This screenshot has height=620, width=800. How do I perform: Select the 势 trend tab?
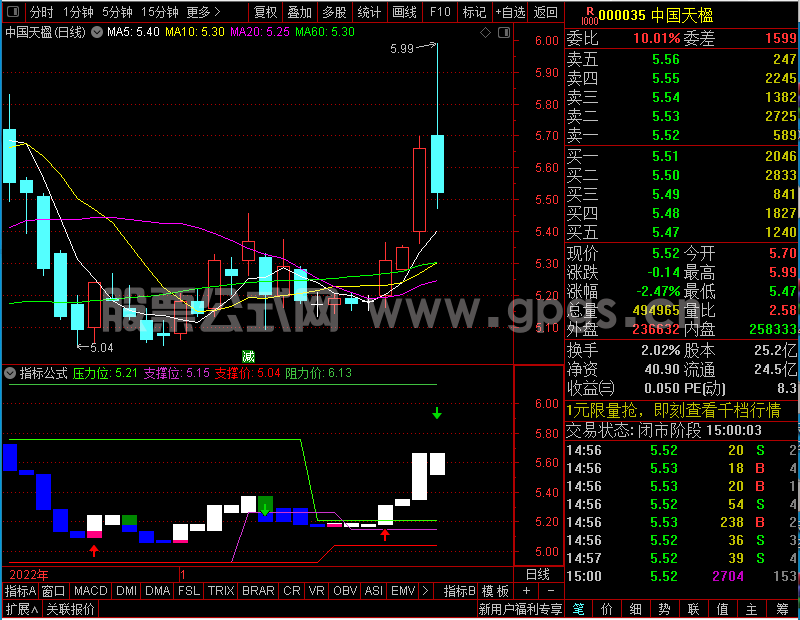664,609
